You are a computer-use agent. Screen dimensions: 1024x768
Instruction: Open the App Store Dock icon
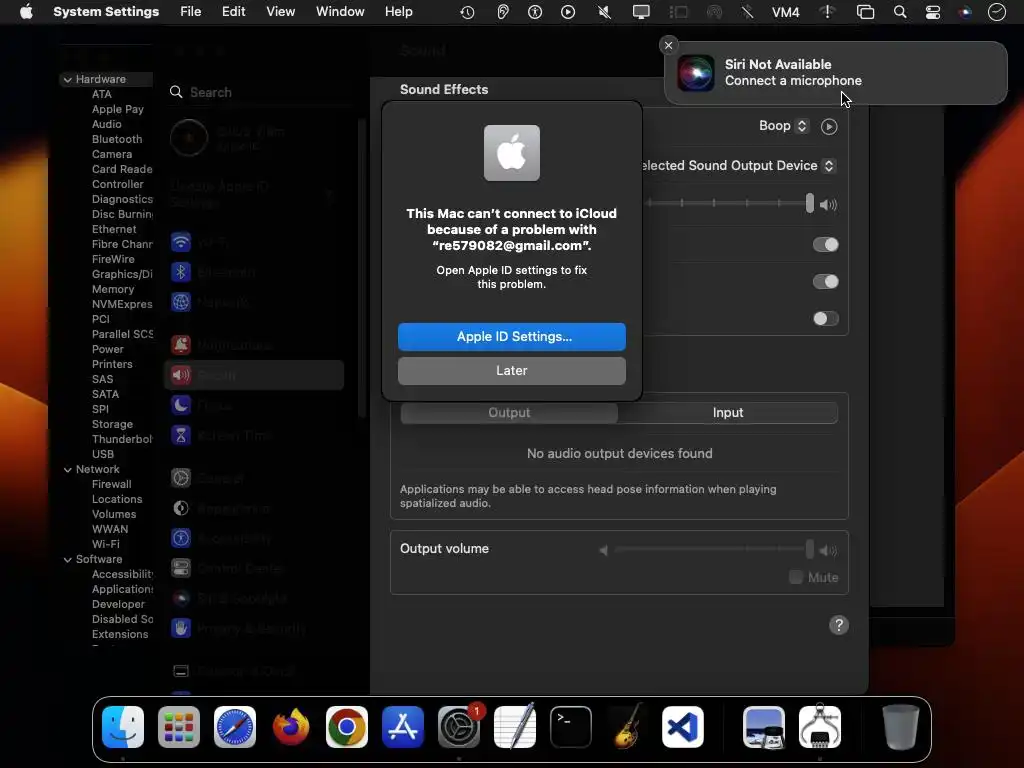click(x=403, y=727)
